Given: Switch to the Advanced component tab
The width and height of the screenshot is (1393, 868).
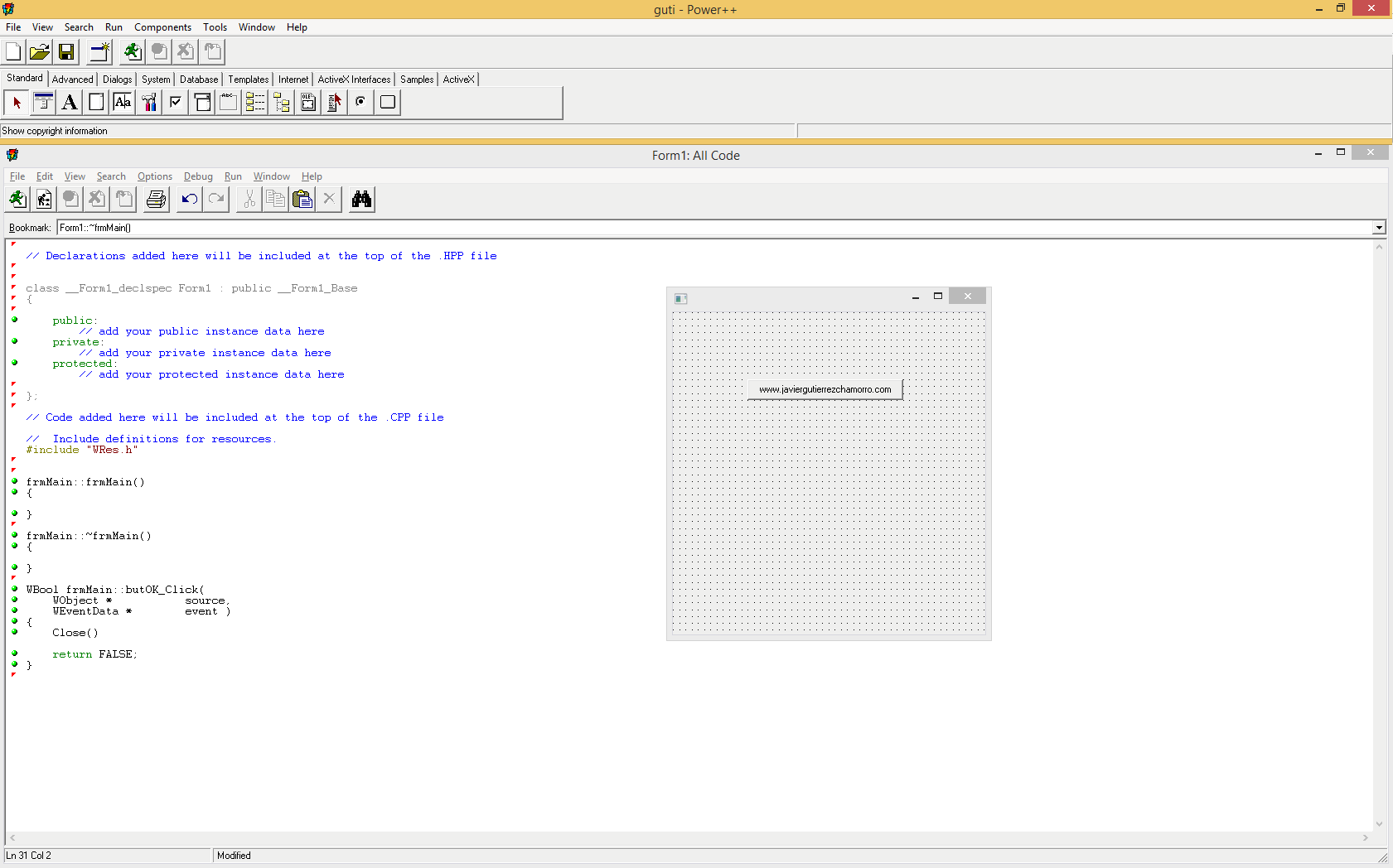Looking at the screenshot, I should [x=73, y=80].
